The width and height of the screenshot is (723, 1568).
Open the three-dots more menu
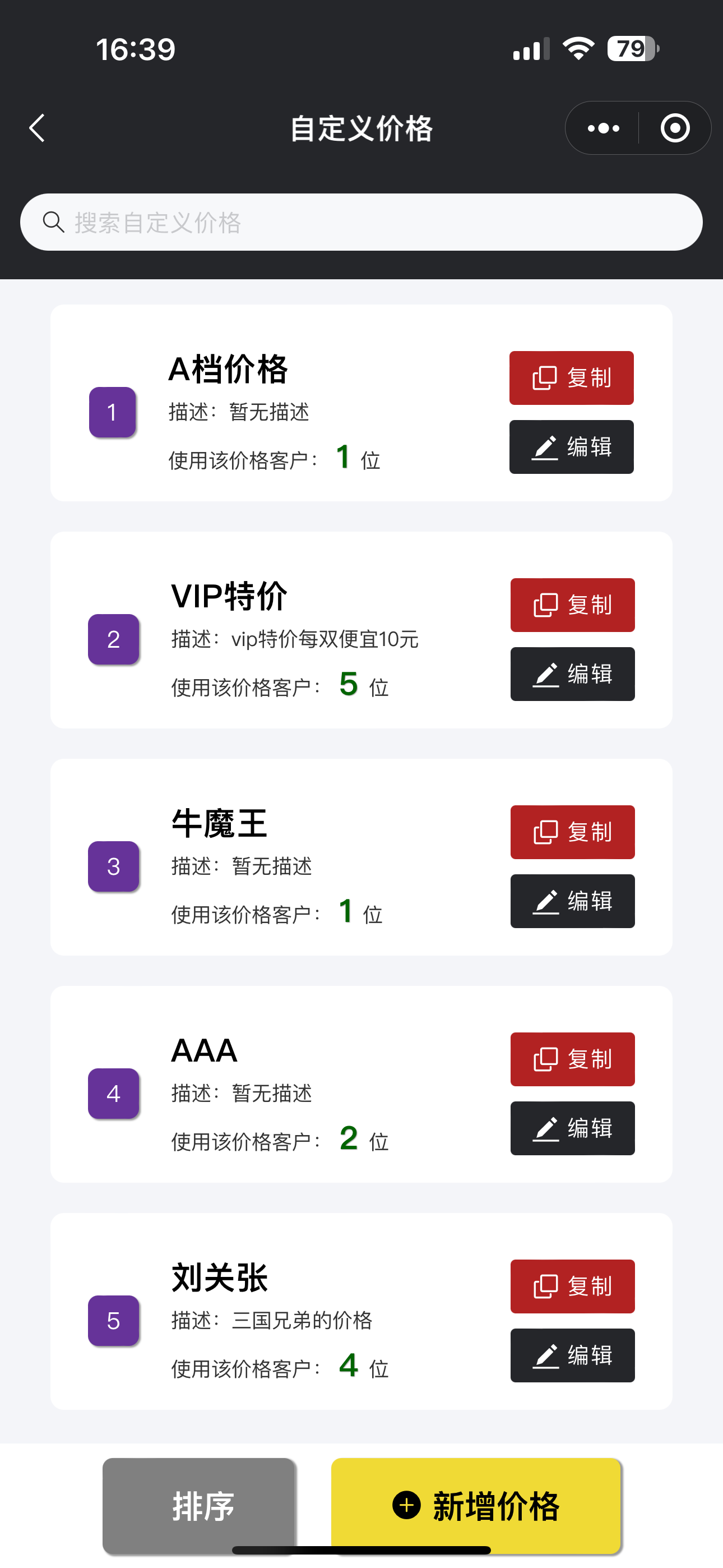point(603,128)
